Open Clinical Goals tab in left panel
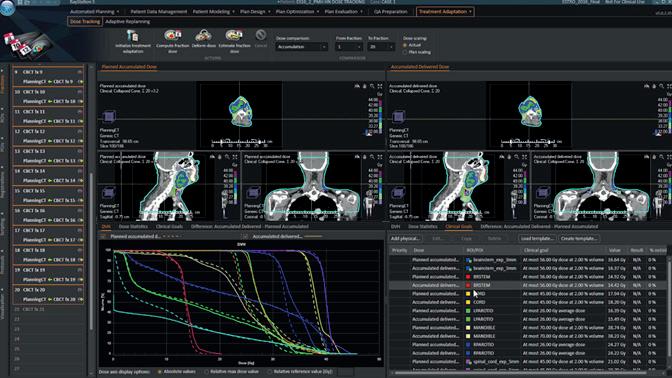 tap(169, 226)
